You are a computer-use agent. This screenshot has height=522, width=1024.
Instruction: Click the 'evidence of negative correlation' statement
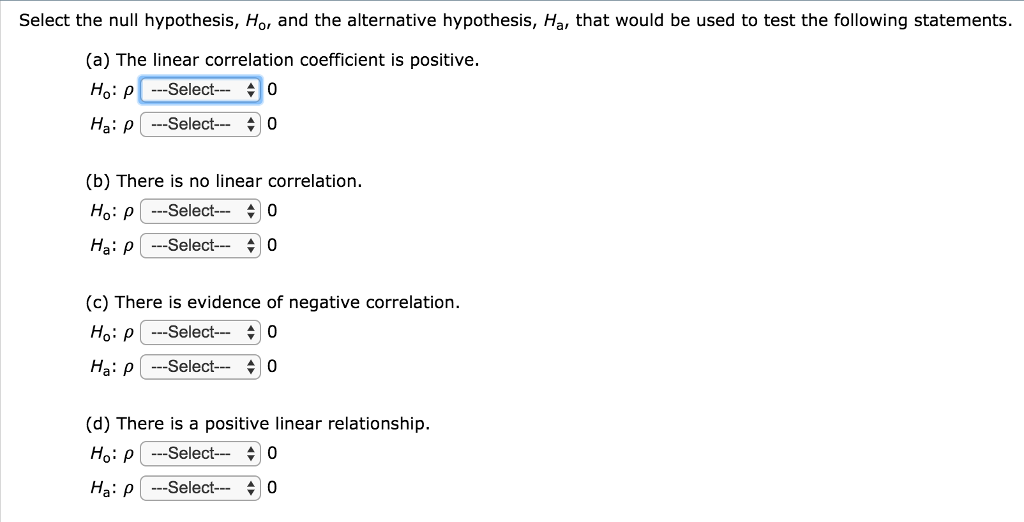click(272, 302)
